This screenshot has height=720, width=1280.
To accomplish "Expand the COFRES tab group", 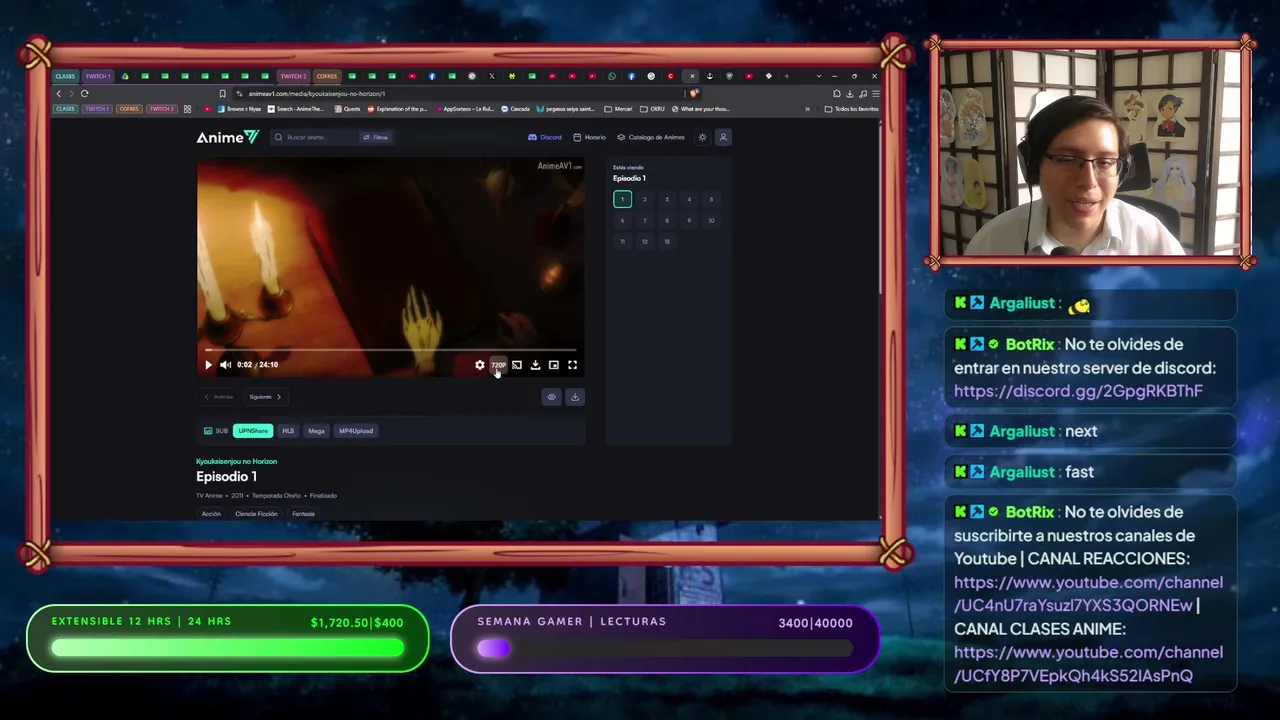I will click(327, 76).
